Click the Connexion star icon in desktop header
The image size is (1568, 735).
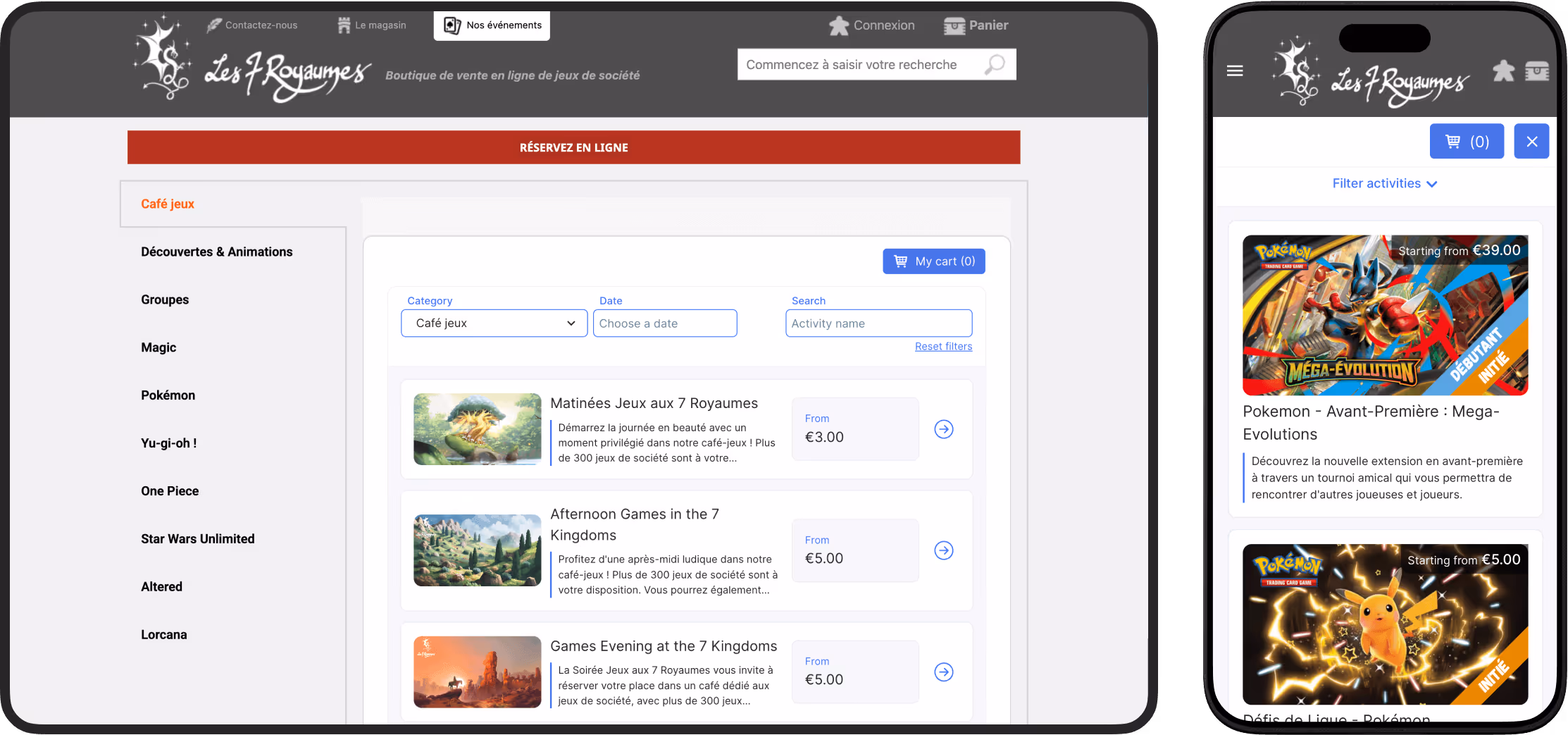click(x=839, y=26)
